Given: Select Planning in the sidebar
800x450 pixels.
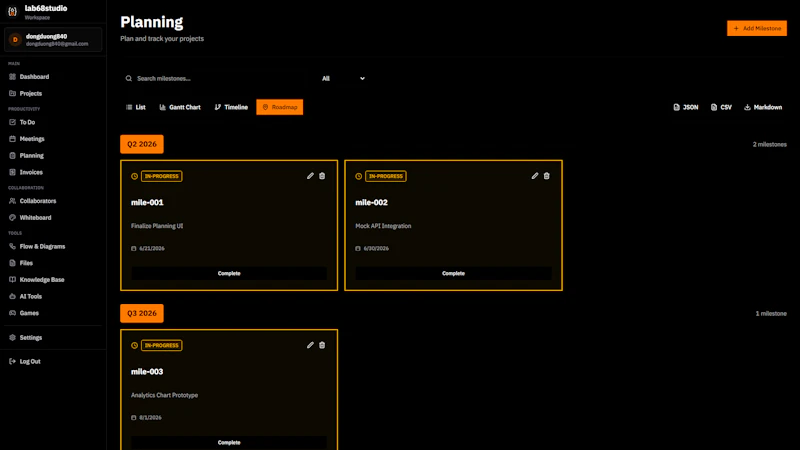Looking at the screenshot, I should pyautogui.click(x=53, y=156).
